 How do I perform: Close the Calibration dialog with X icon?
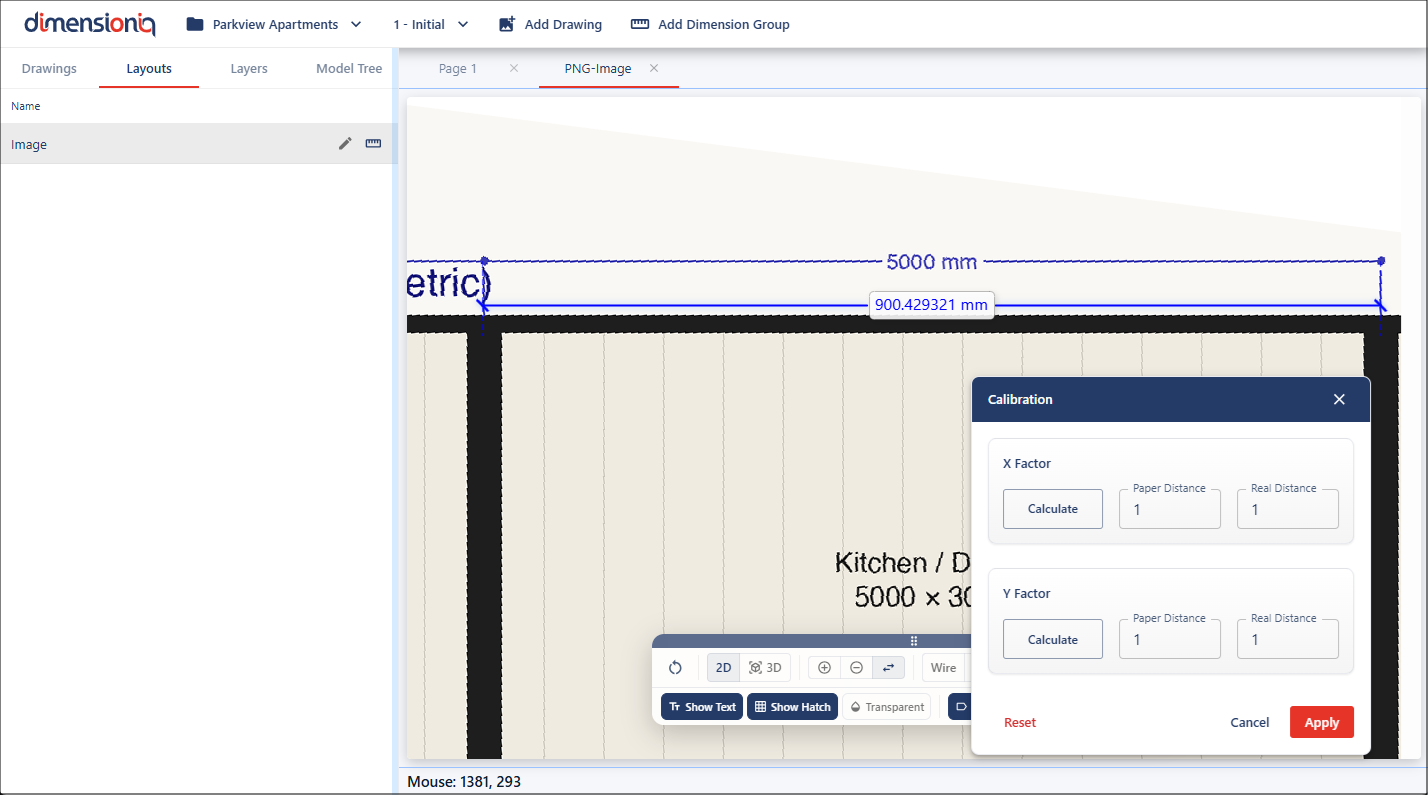[x=1339, y=400]
